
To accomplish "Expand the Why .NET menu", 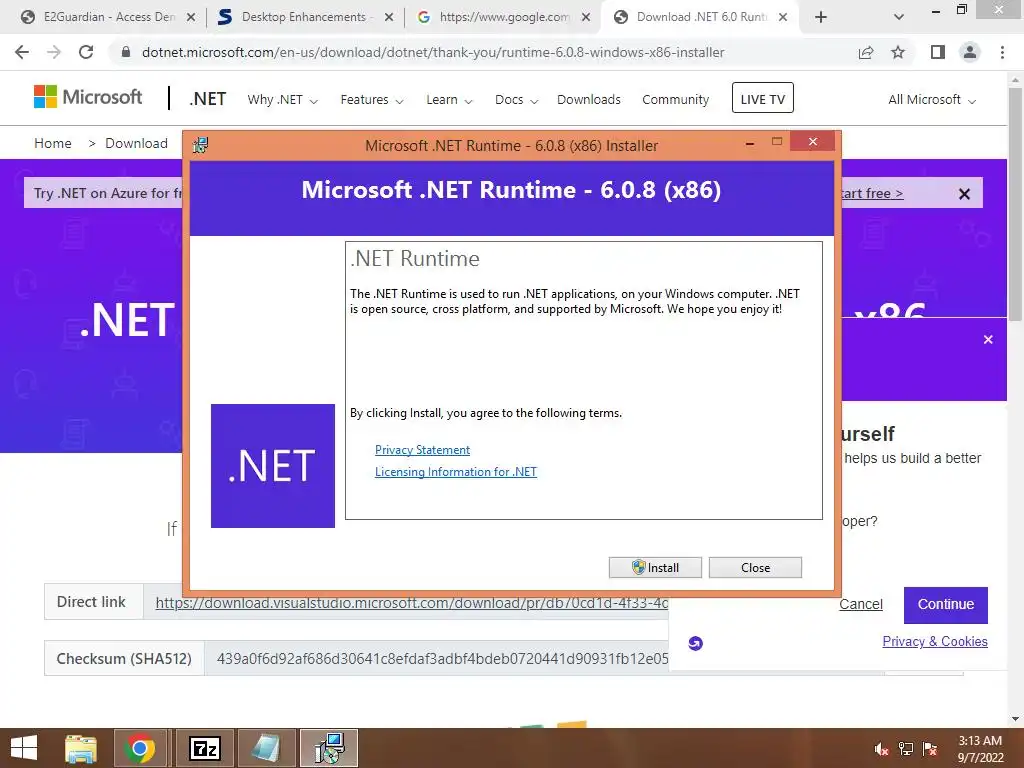I will [282, 100].
